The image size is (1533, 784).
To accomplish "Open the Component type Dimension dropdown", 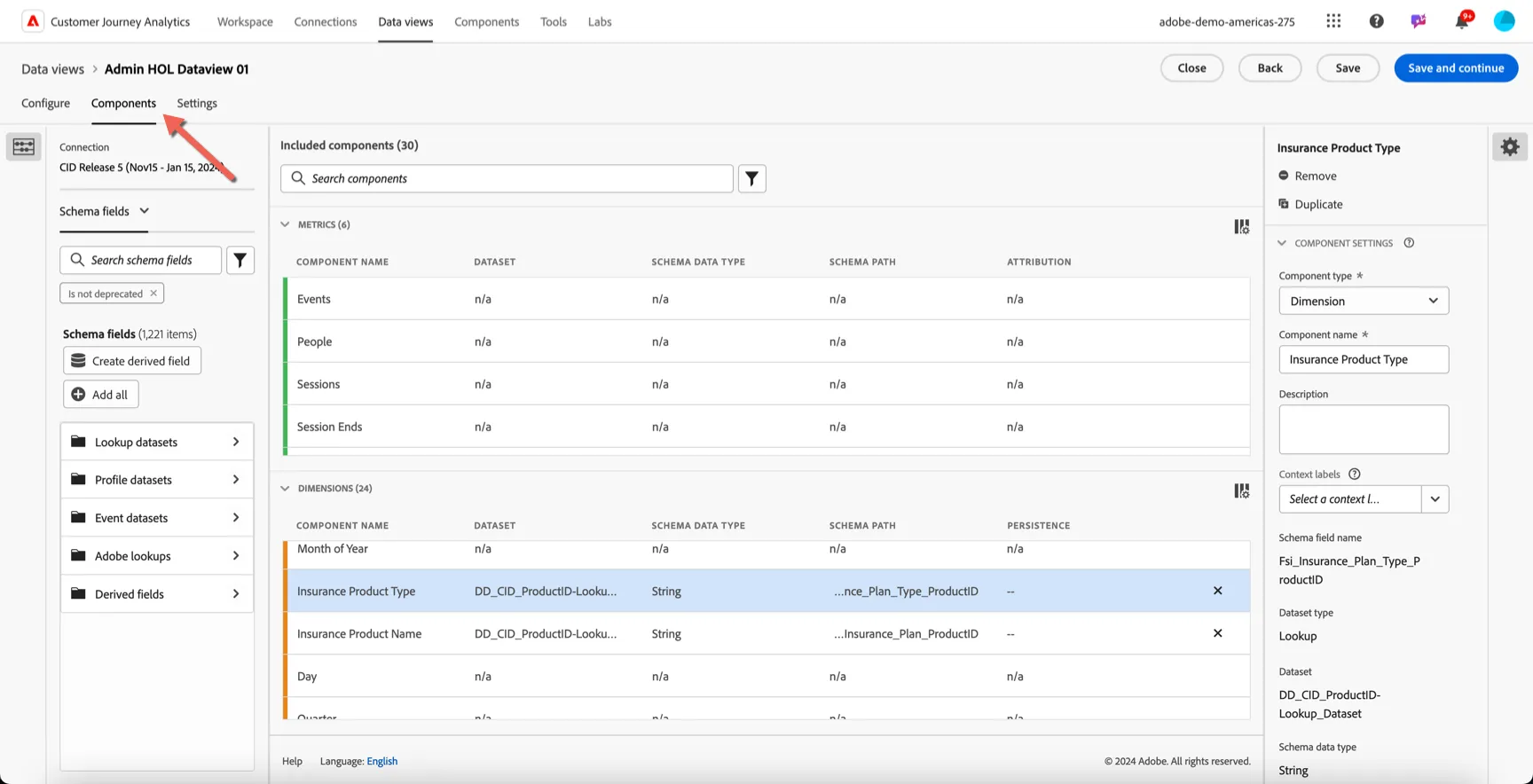I will 1364,301.
